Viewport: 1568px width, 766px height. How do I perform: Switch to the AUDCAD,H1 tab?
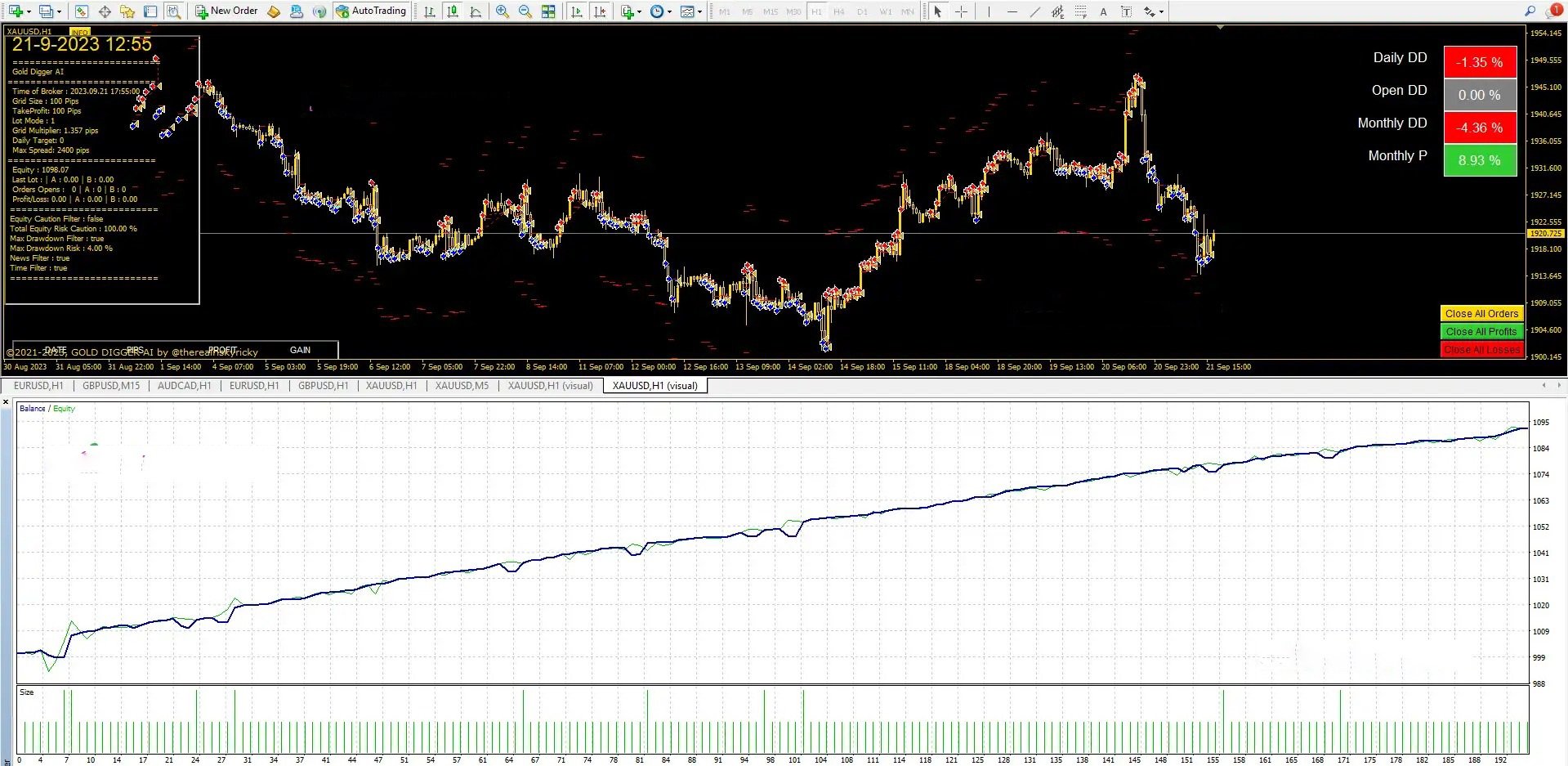pyautogui.click(x=184, y=386)
